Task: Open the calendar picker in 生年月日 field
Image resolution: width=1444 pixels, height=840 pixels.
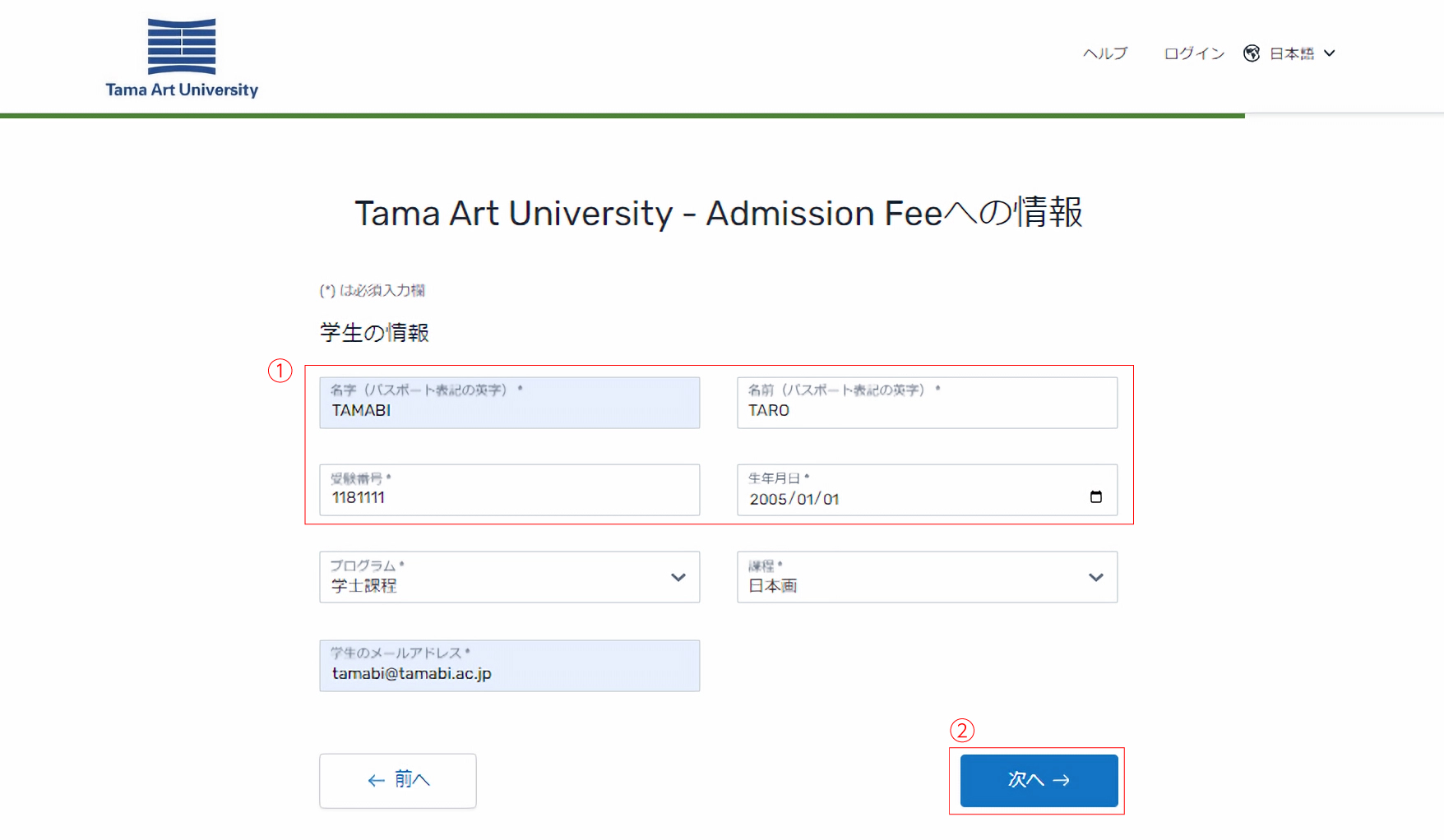Action: (1095, 496)
